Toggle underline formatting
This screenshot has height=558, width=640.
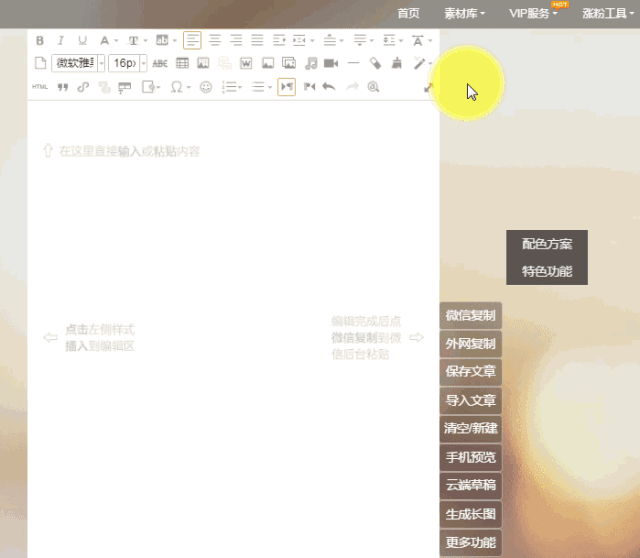[82, 41]
